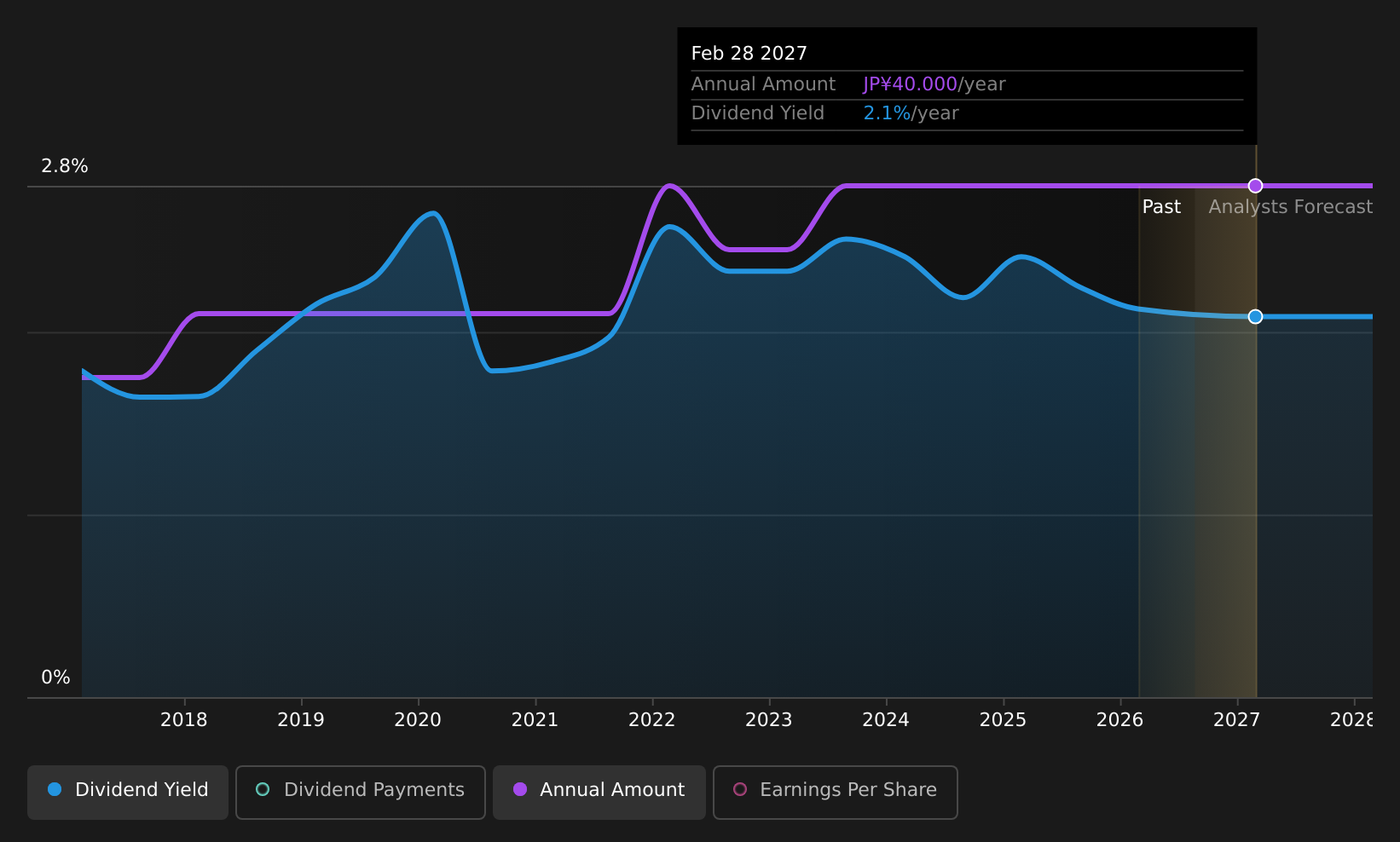Image resolution: width=1400 pixels, height=842 pixels.
Task: Click the 2018 x-axis label
Action: (184, 720)
